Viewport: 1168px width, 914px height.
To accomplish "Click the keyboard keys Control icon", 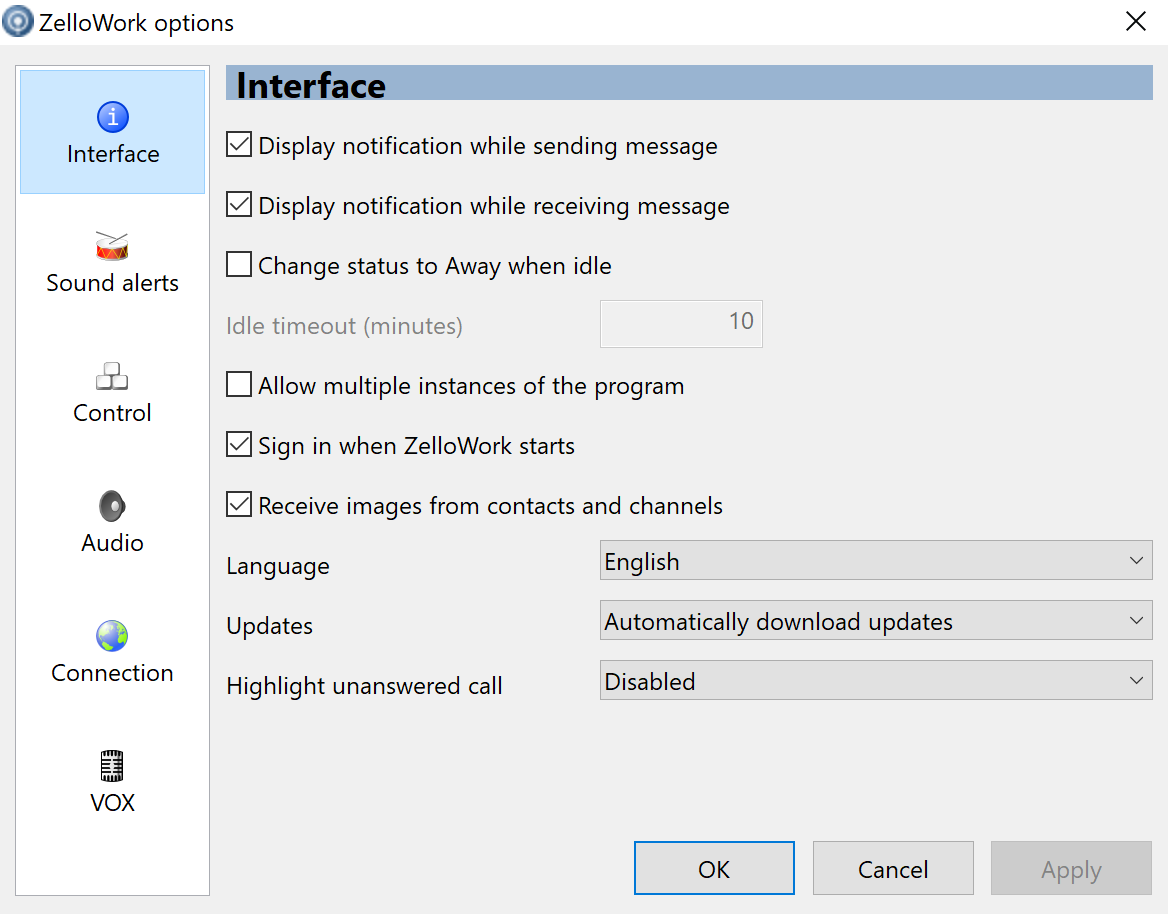I will pyautogui.click(x=112, y=376).
